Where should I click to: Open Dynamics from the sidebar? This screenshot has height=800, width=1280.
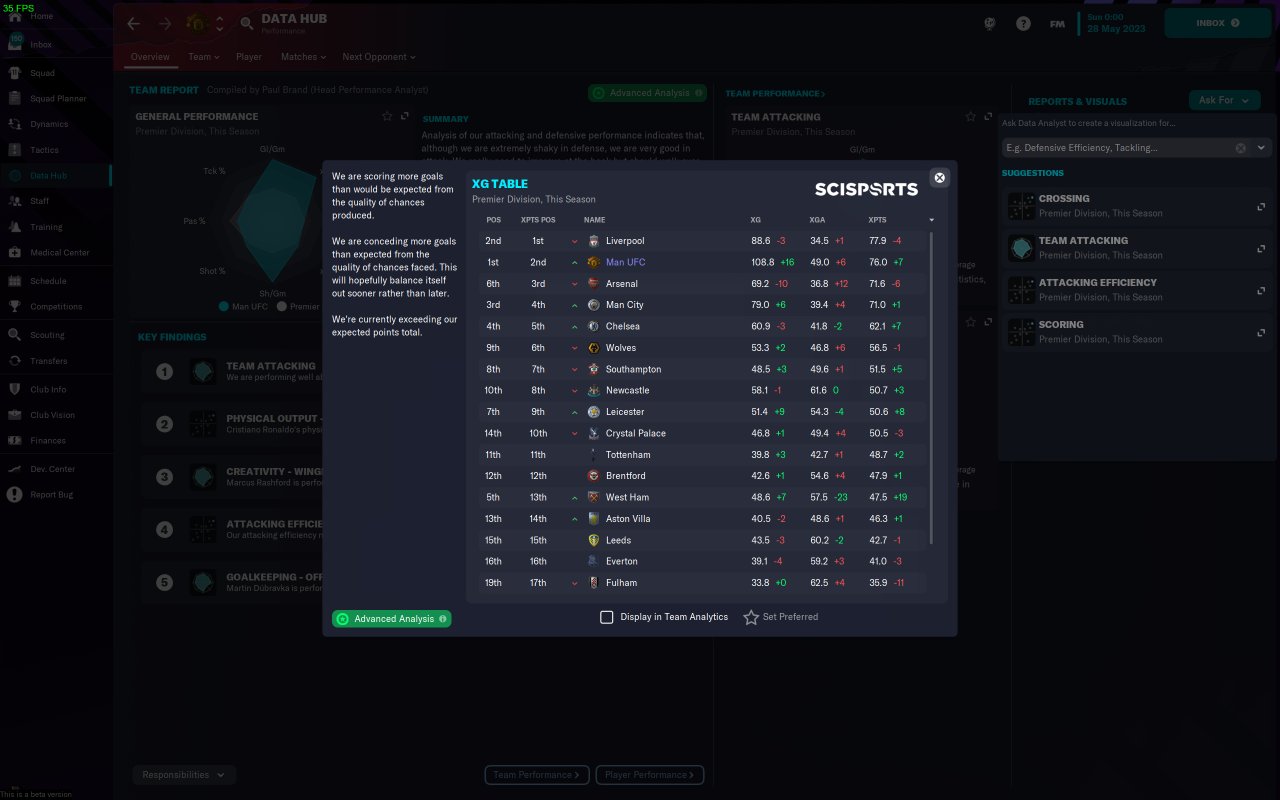pos(49,124)
